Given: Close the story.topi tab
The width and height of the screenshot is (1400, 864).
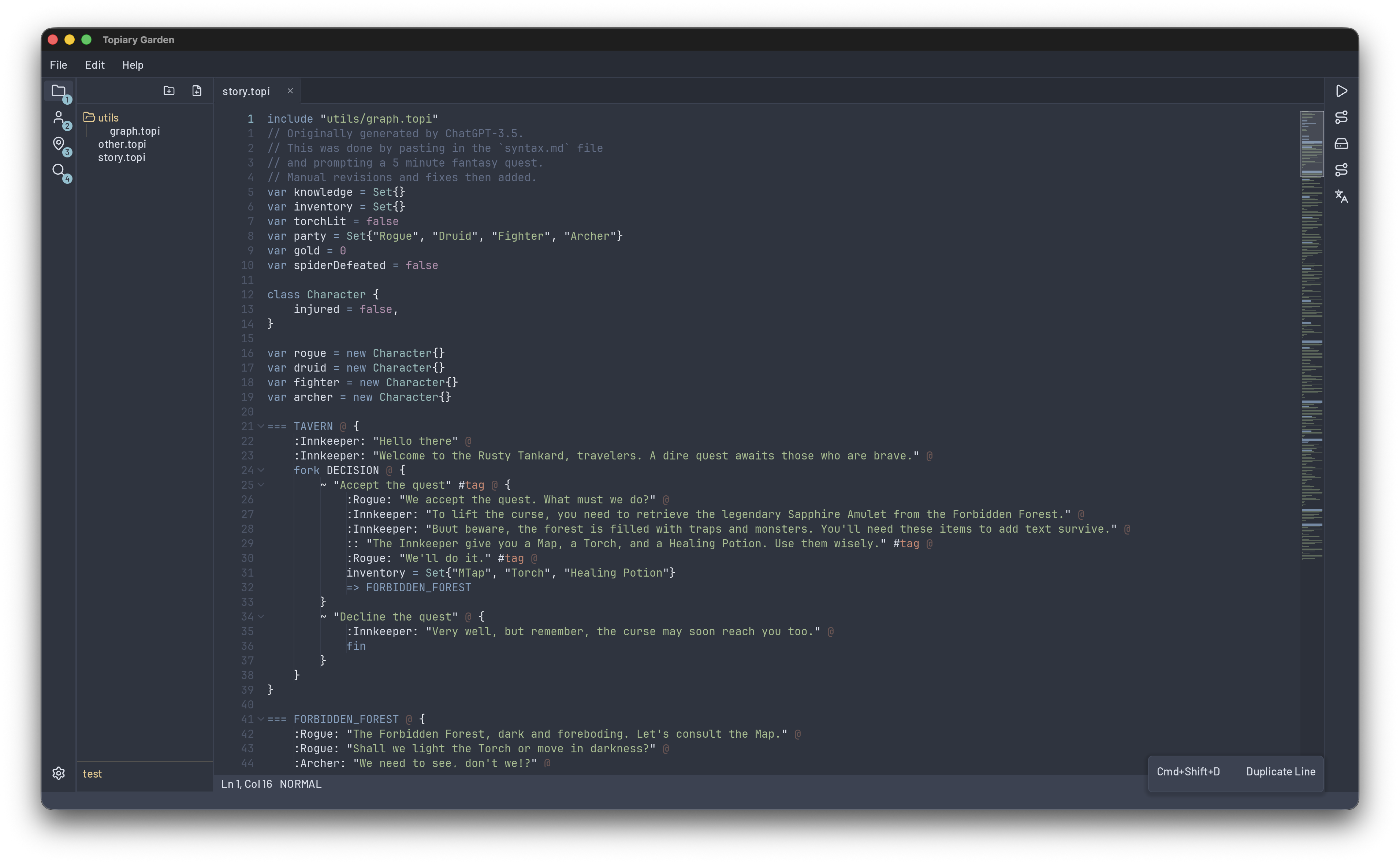Looking at the screenshot, I should click(290, 91).
